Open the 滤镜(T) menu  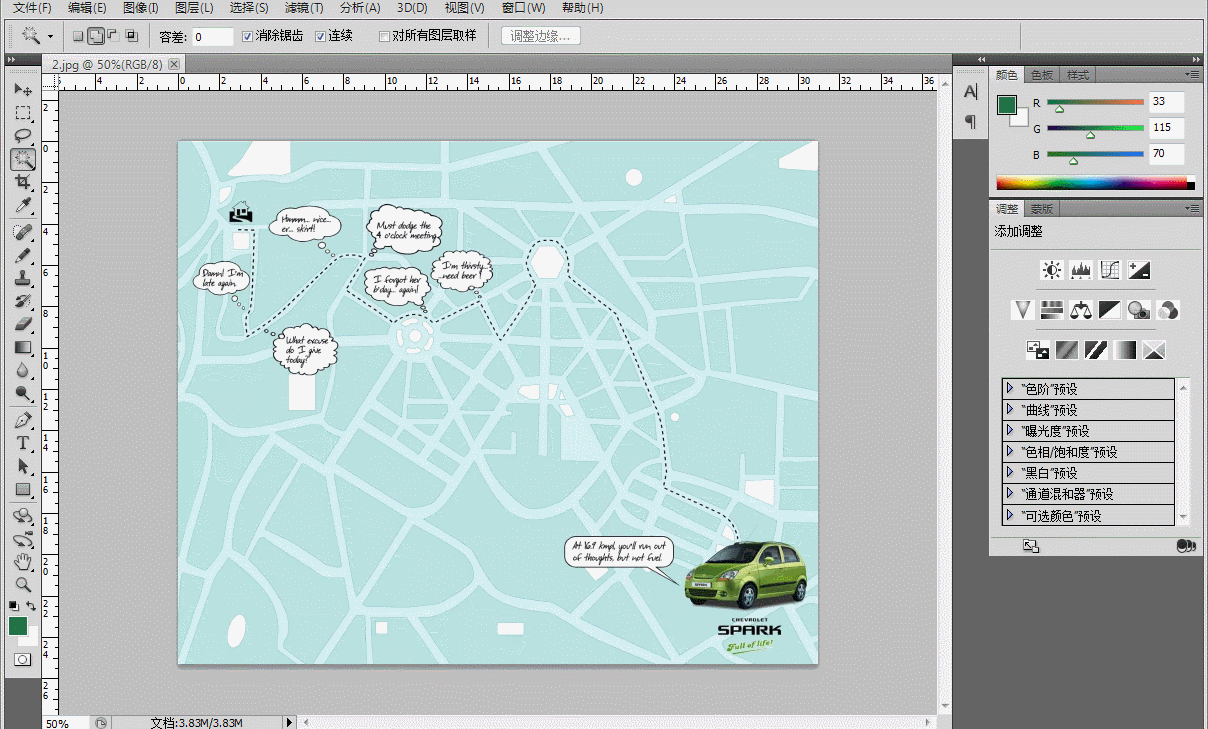point(304,8)
